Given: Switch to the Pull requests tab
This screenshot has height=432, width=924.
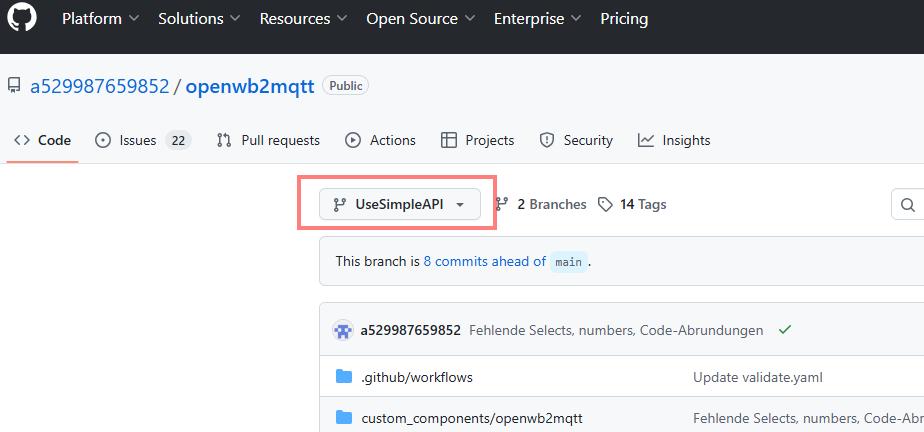Looking at the screenshot, I should pyautogui.click(x=268, y=140).
